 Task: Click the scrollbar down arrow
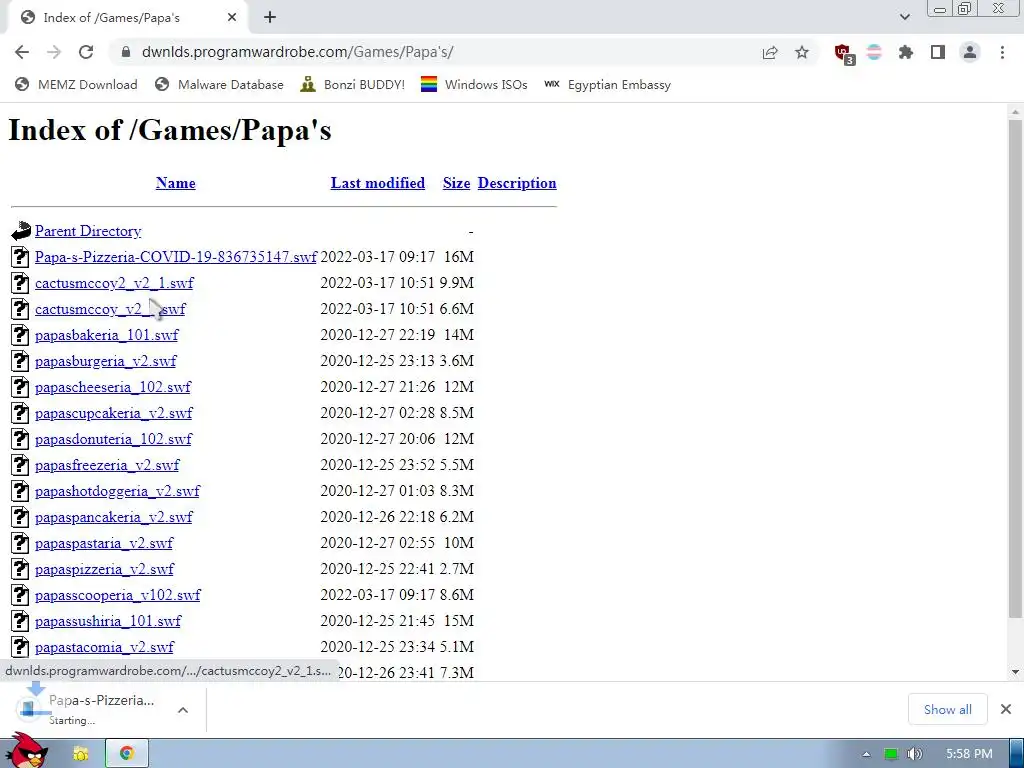1015,671
